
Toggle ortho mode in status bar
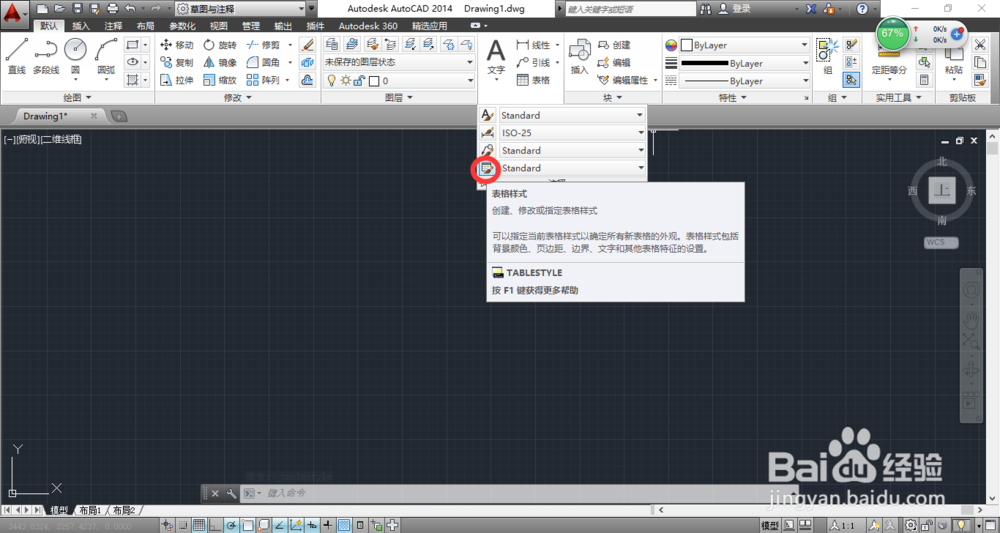tap(215, 525)
